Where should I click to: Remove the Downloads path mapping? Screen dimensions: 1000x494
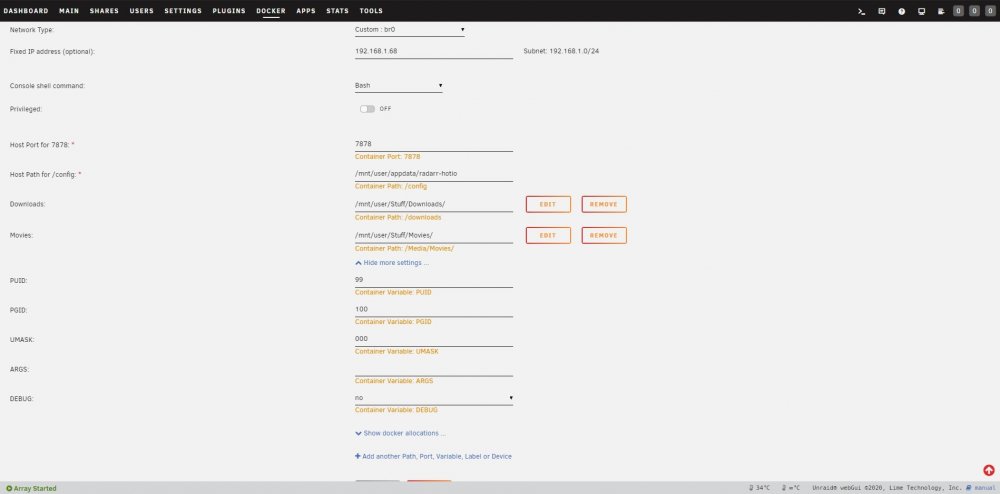pyautogui.click(x=604, y=204)
